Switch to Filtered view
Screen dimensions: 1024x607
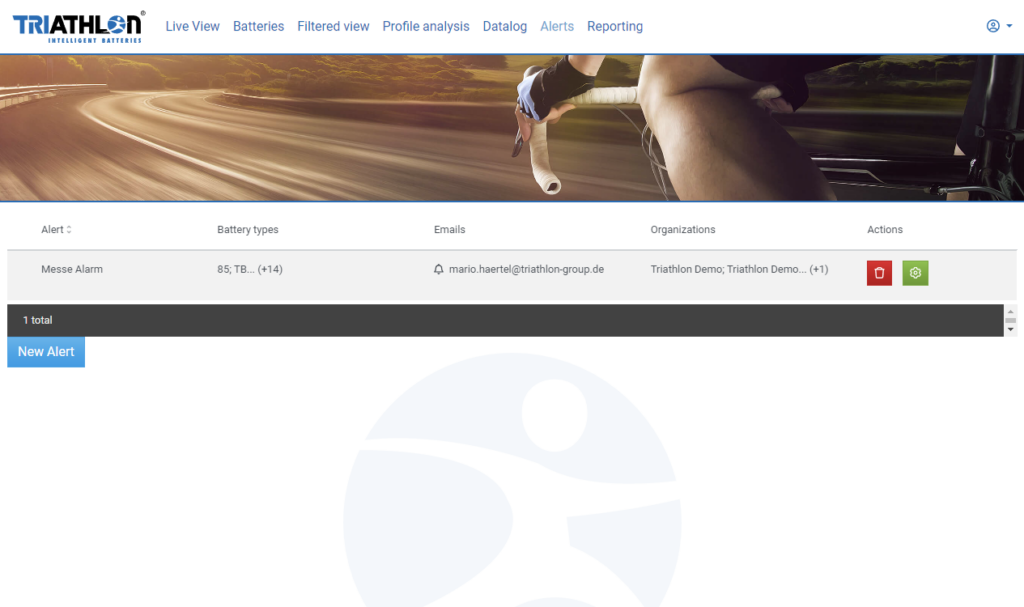(333, 26)
